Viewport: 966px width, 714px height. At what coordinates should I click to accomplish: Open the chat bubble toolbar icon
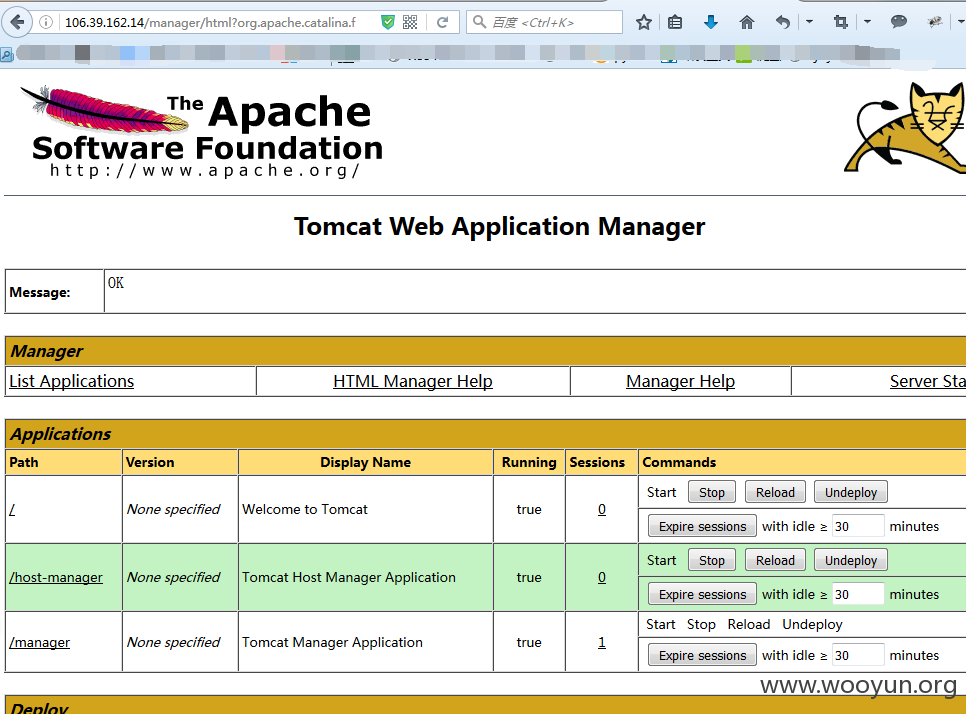point(899,22)
